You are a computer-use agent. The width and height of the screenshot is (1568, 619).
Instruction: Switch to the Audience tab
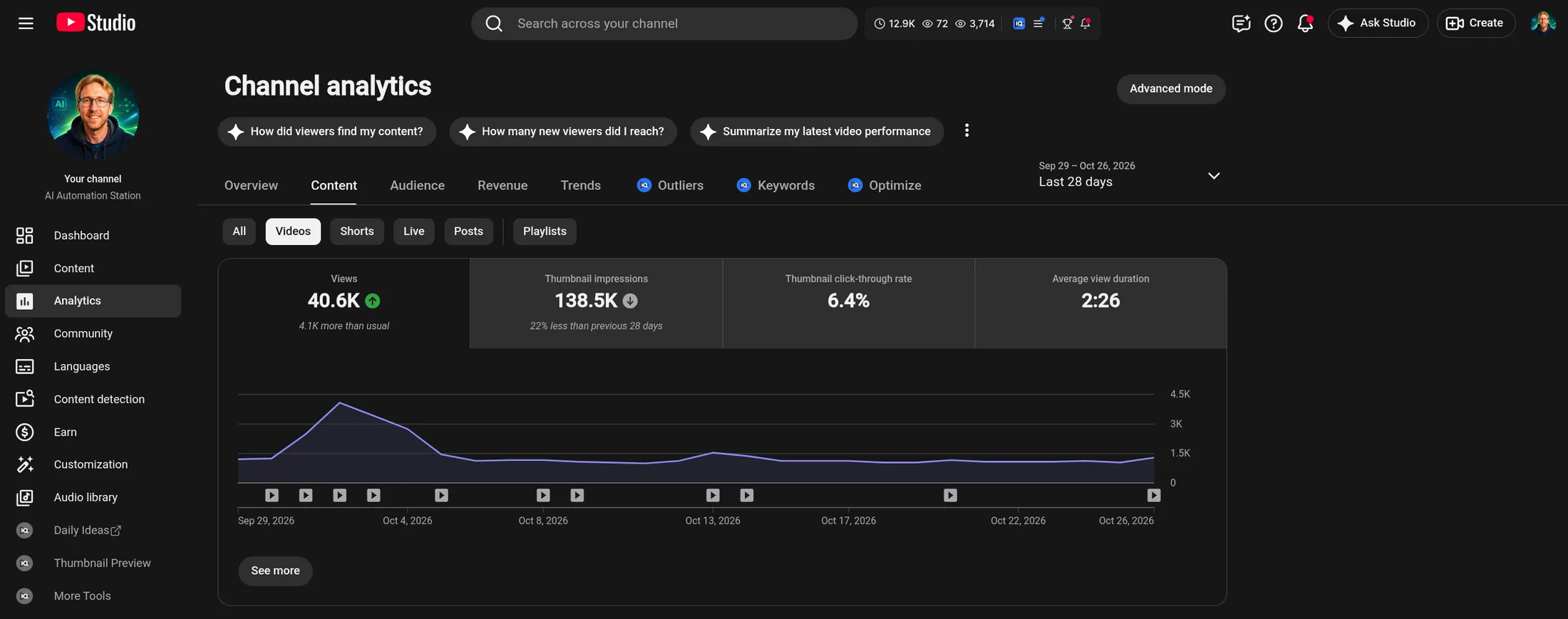point(417,185)
